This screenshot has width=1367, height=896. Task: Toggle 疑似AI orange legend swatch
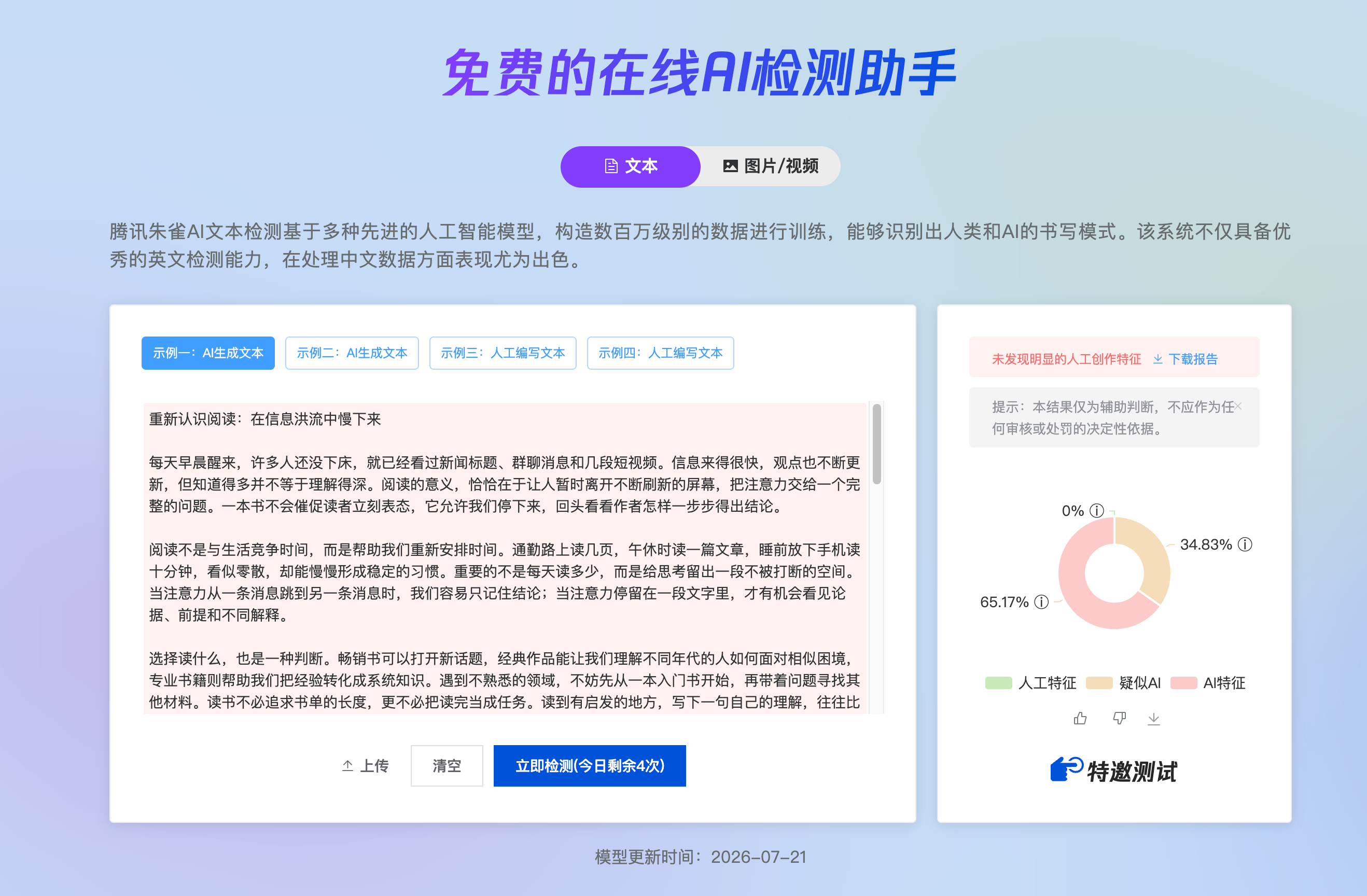[1099, 682]
